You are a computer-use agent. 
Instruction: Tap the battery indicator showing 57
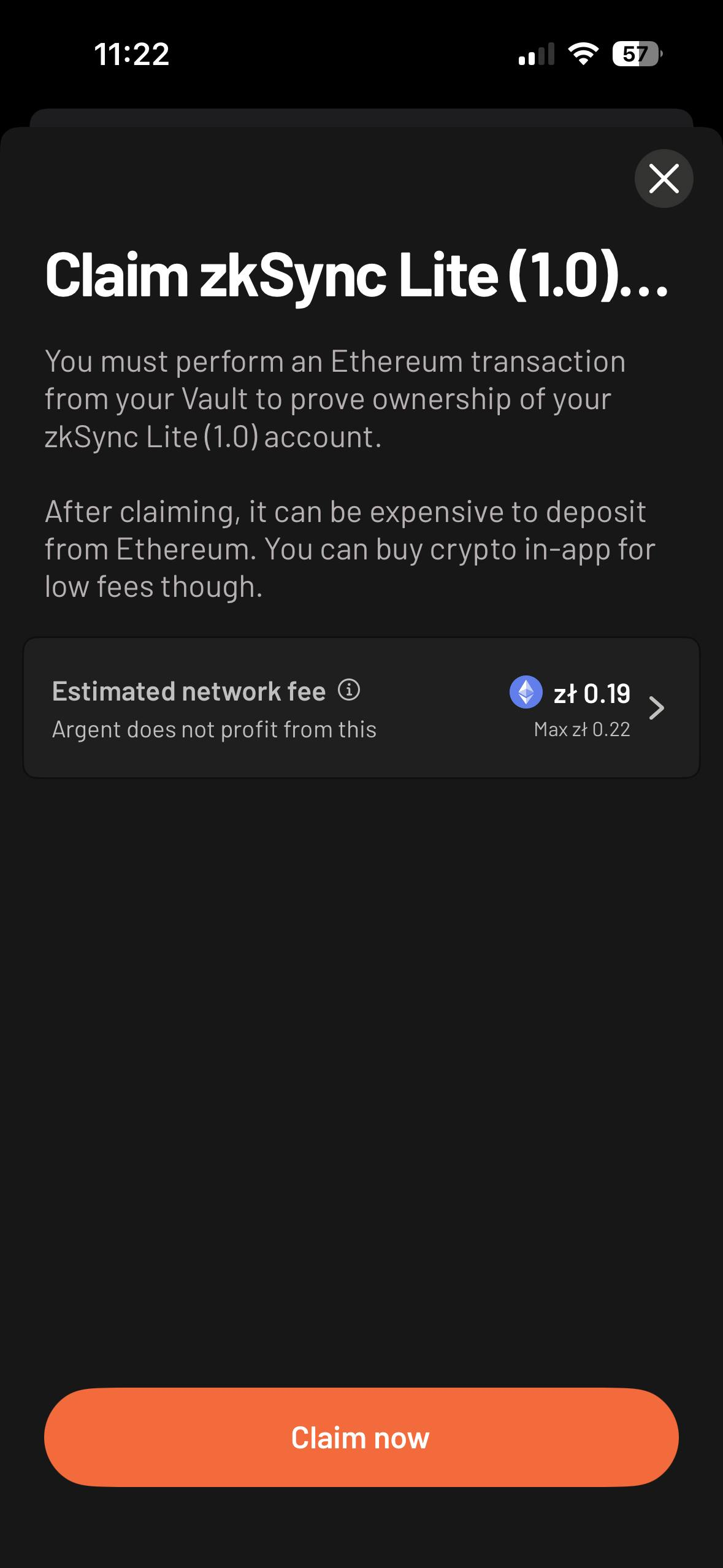[x=637, y=54]
